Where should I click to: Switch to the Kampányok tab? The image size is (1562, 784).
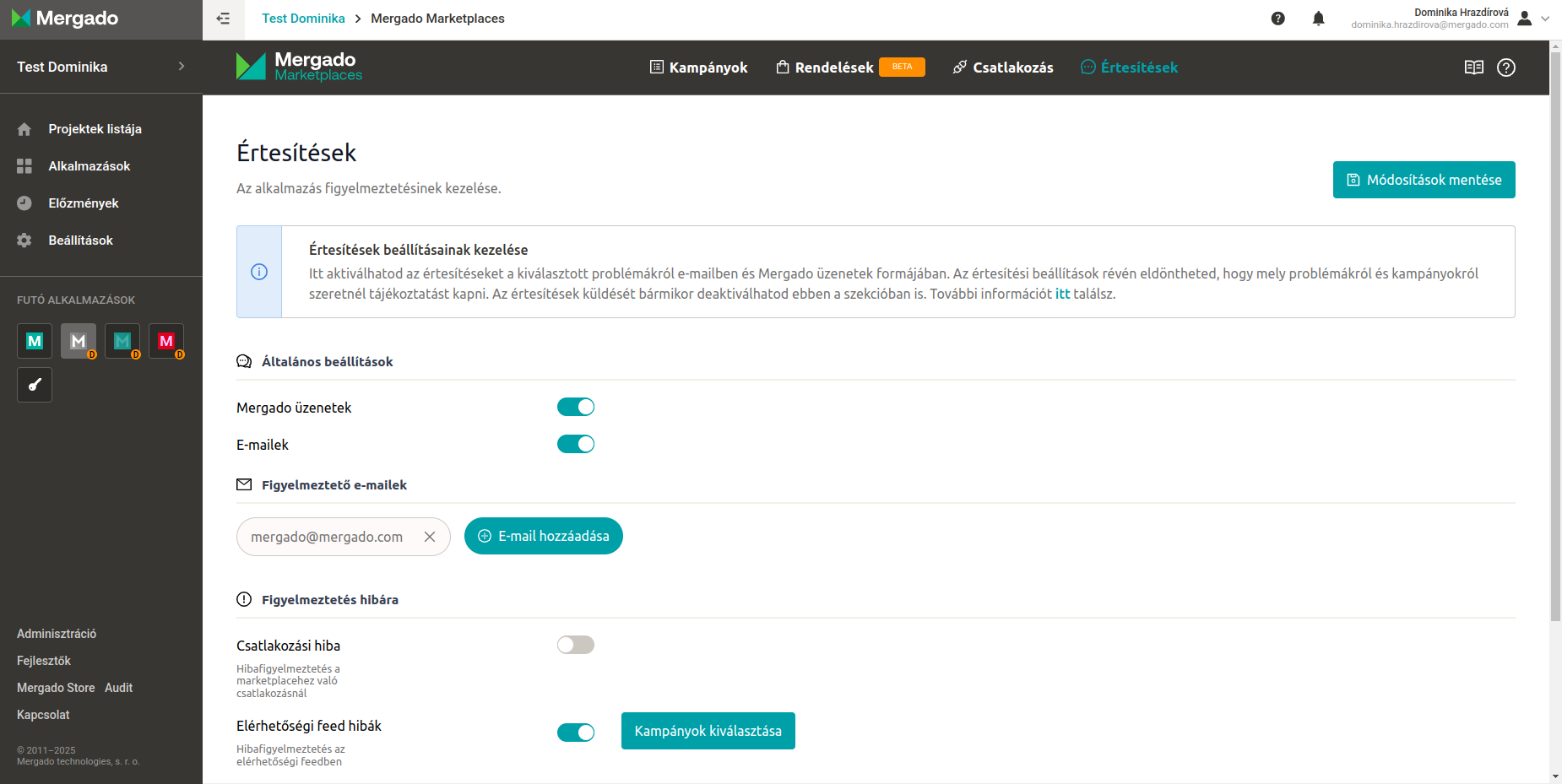(698, 68)
